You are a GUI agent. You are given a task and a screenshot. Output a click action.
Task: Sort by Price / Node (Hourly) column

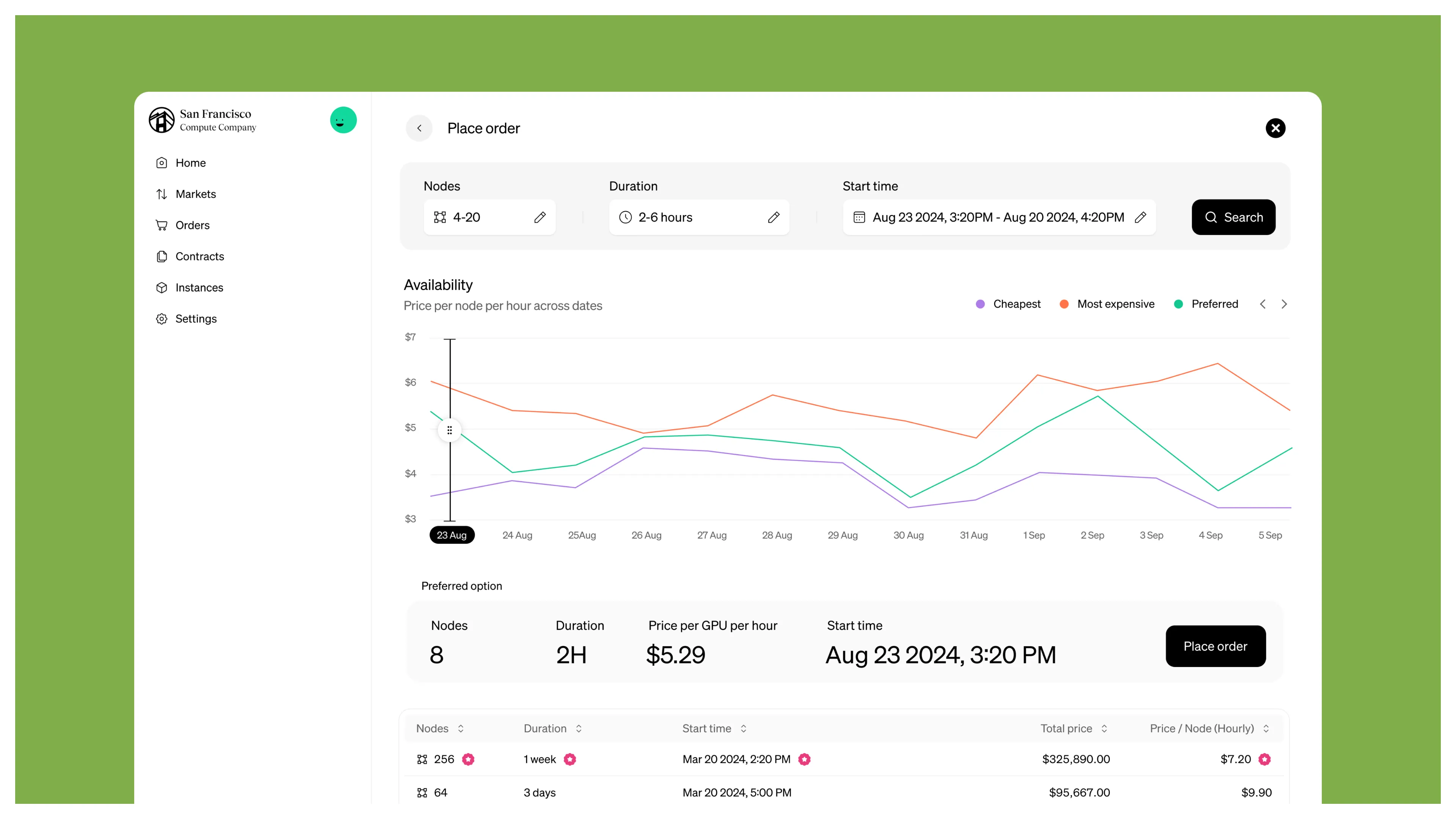1210,728
